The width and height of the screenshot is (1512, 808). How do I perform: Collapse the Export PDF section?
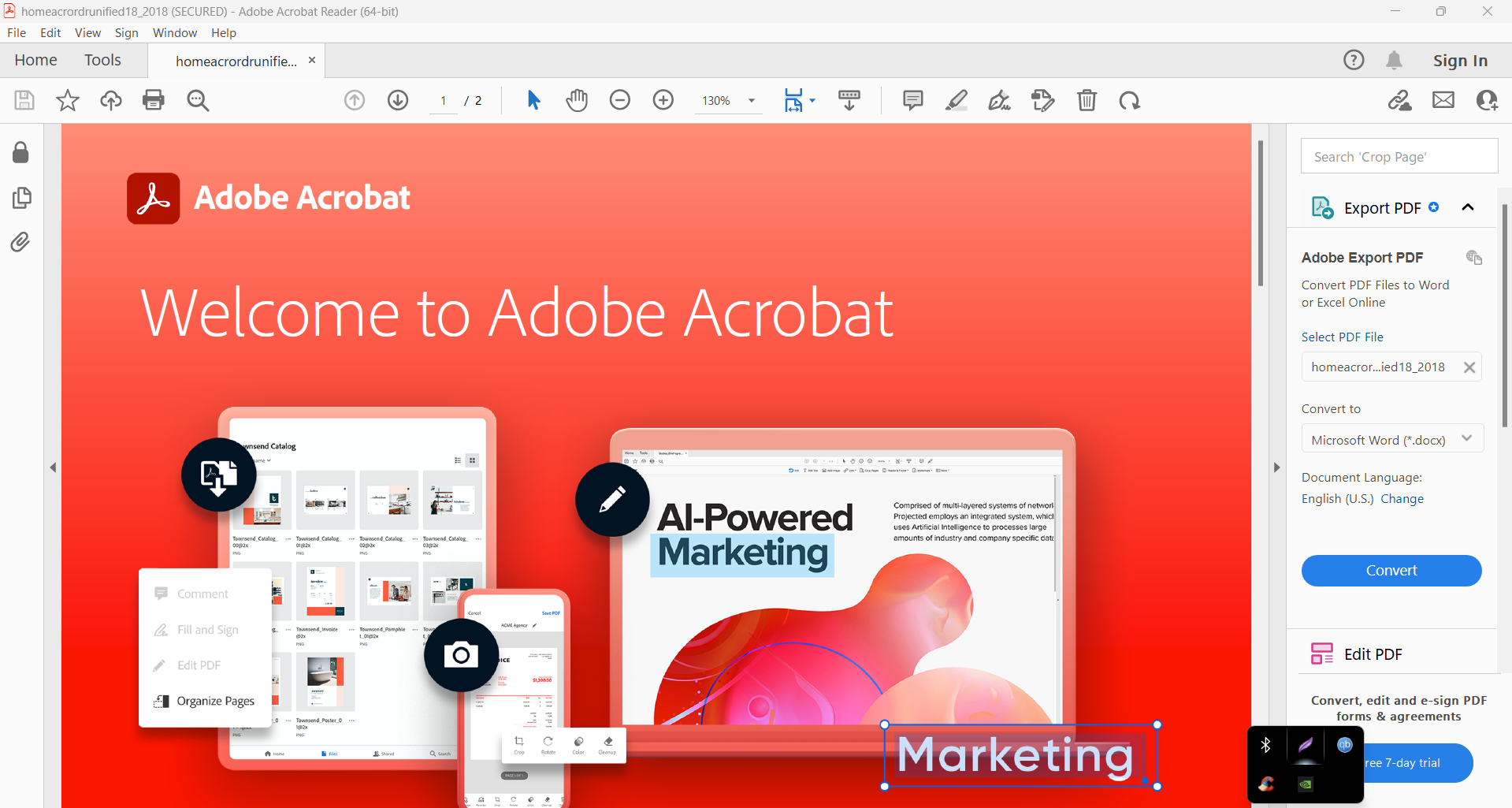click(1467, 207)
